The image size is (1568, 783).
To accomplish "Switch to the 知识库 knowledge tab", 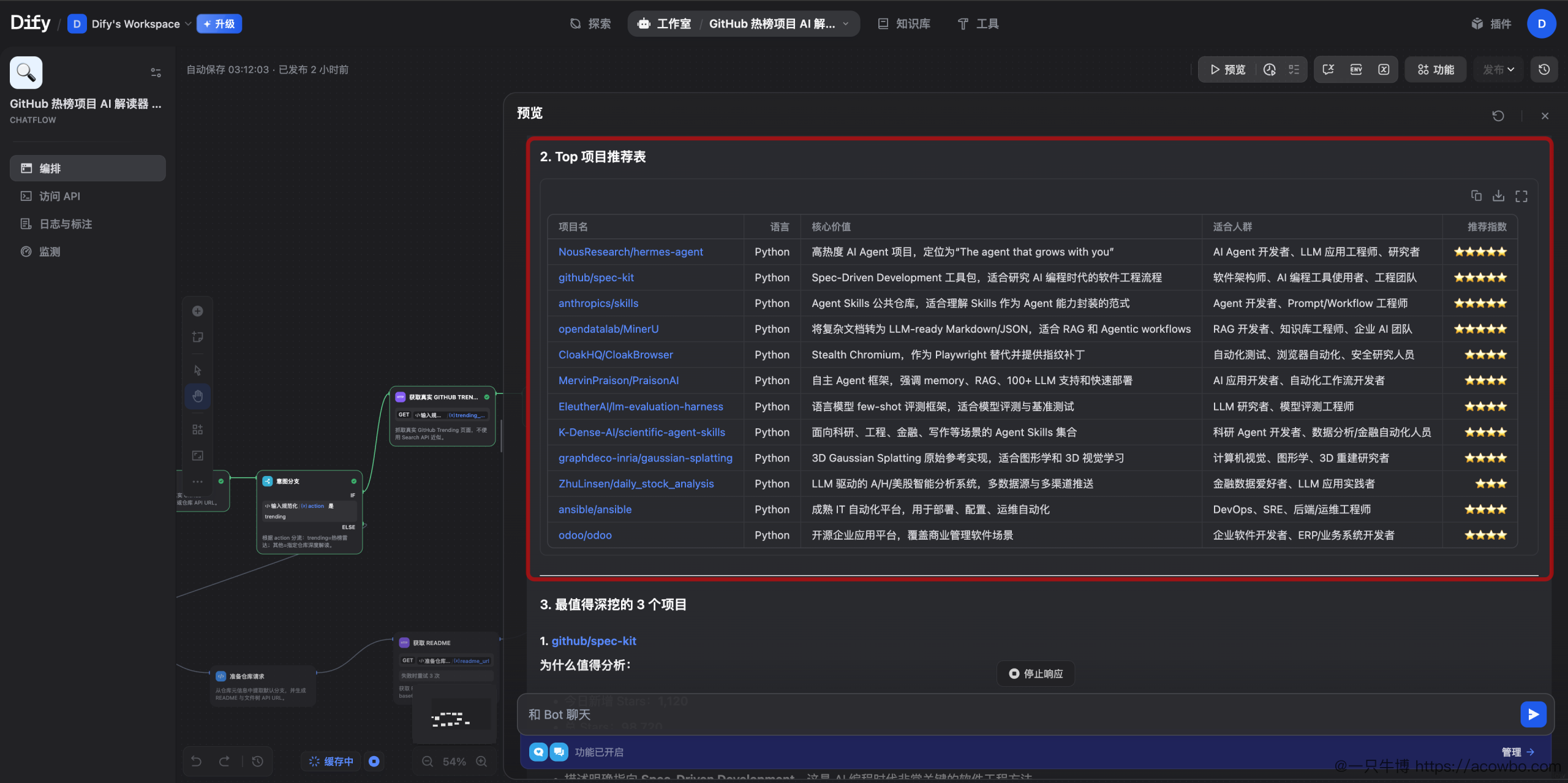I will click(x=904, y=24).
